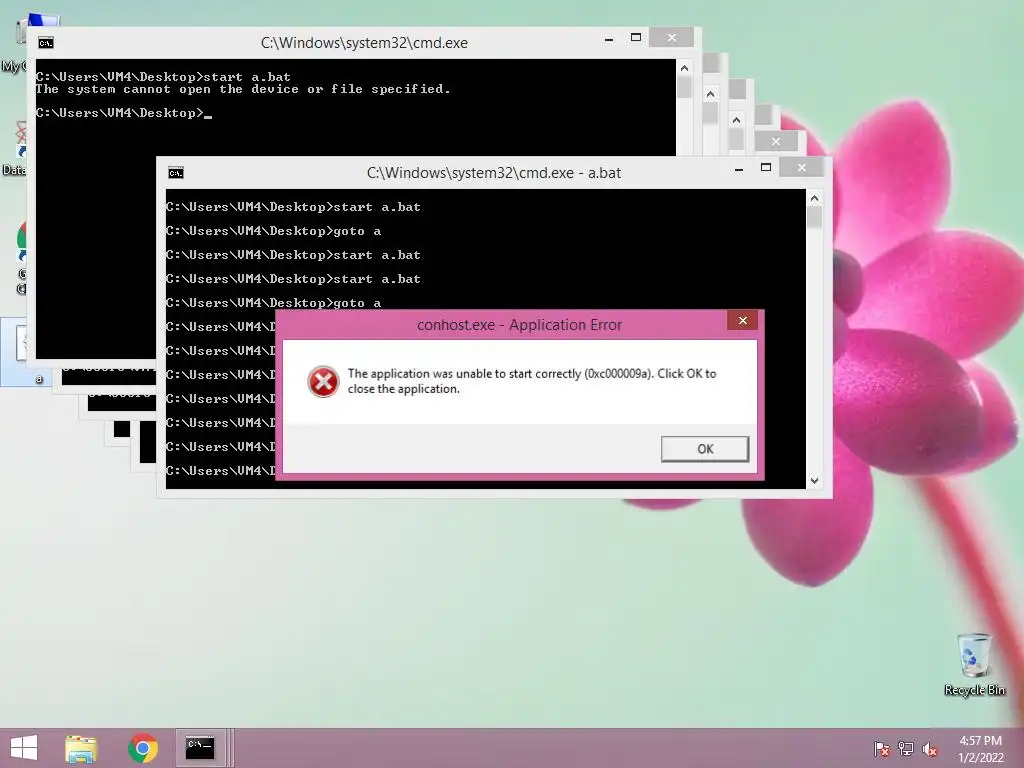
Task: Click OK in the conhost.exe error dialog
Action: 705,449
